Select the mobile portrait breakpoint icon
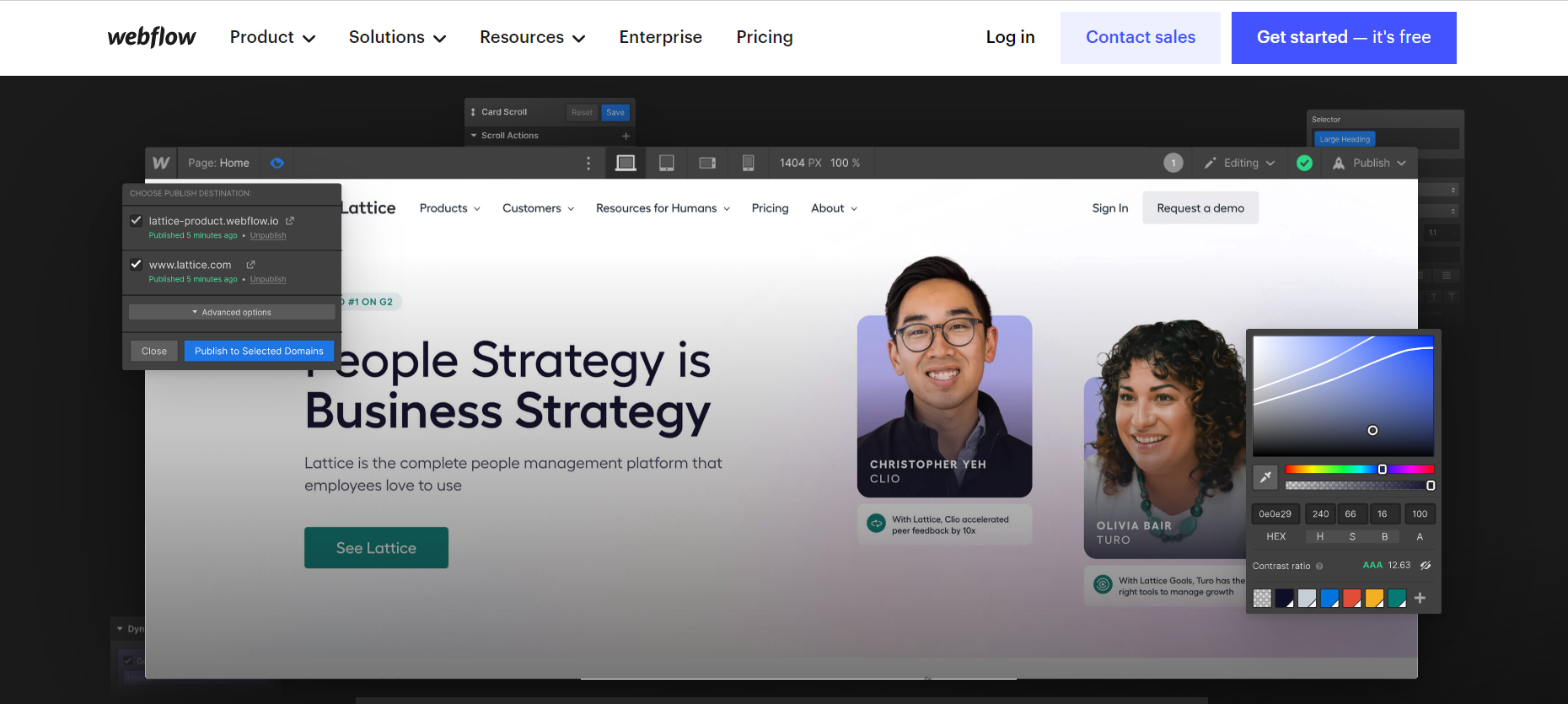This screenshot has height=704, width=1568. [748, 163]
